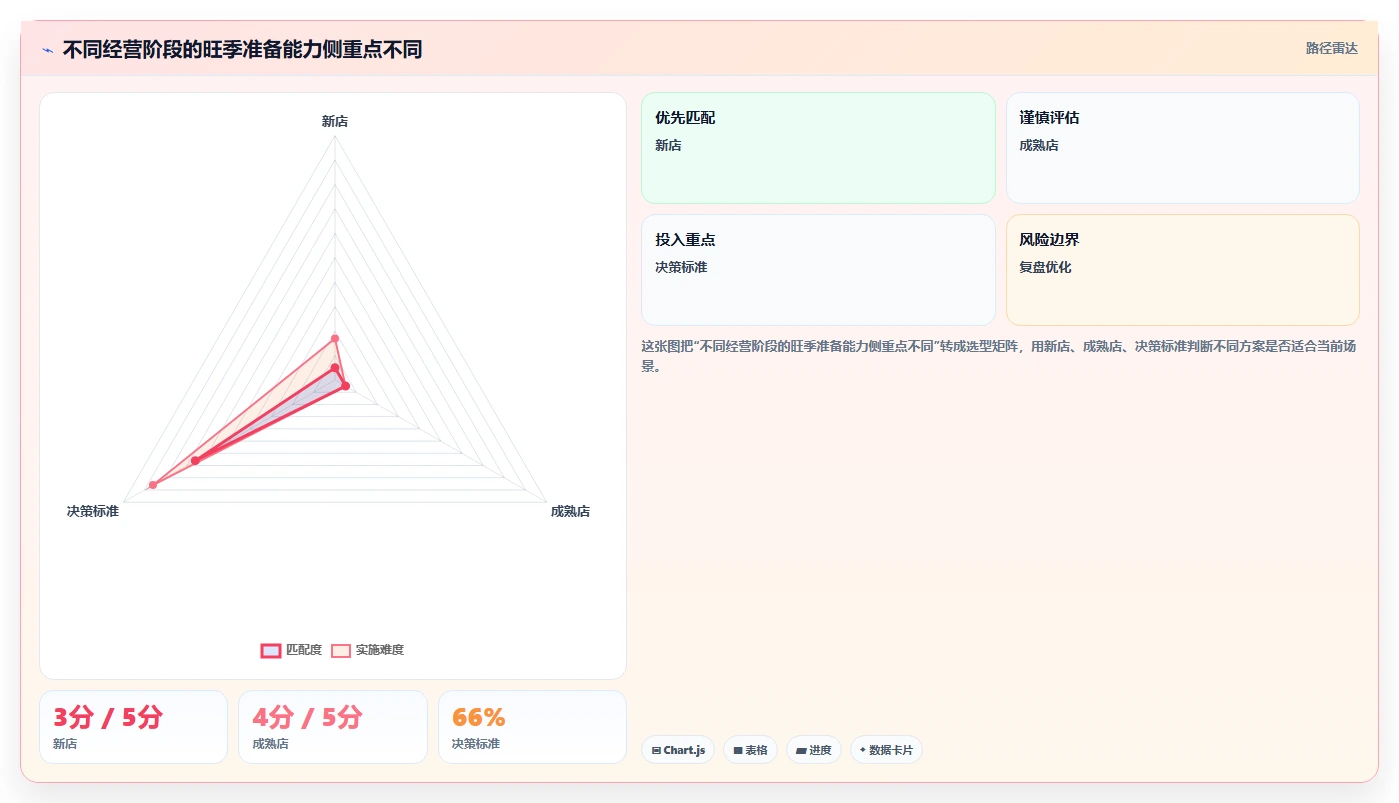Viewport: 1399px width, 803px height.
Task: Click the 匹配度 data point on 决策标准 axis
Action: coord(195,461)
